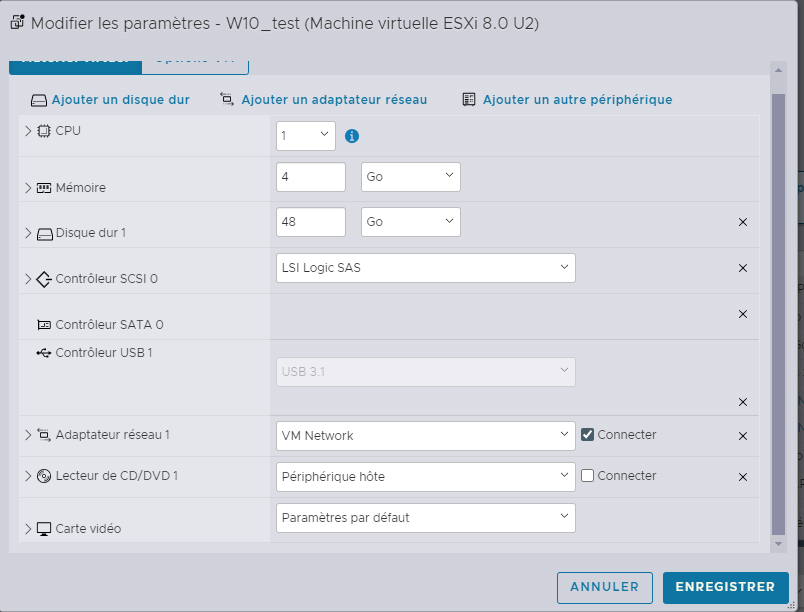Viewport: 804px width, 612px height.
Task: Remove Lecteur de CD/DVD 1 with X icon
Action: coord(742,477)
